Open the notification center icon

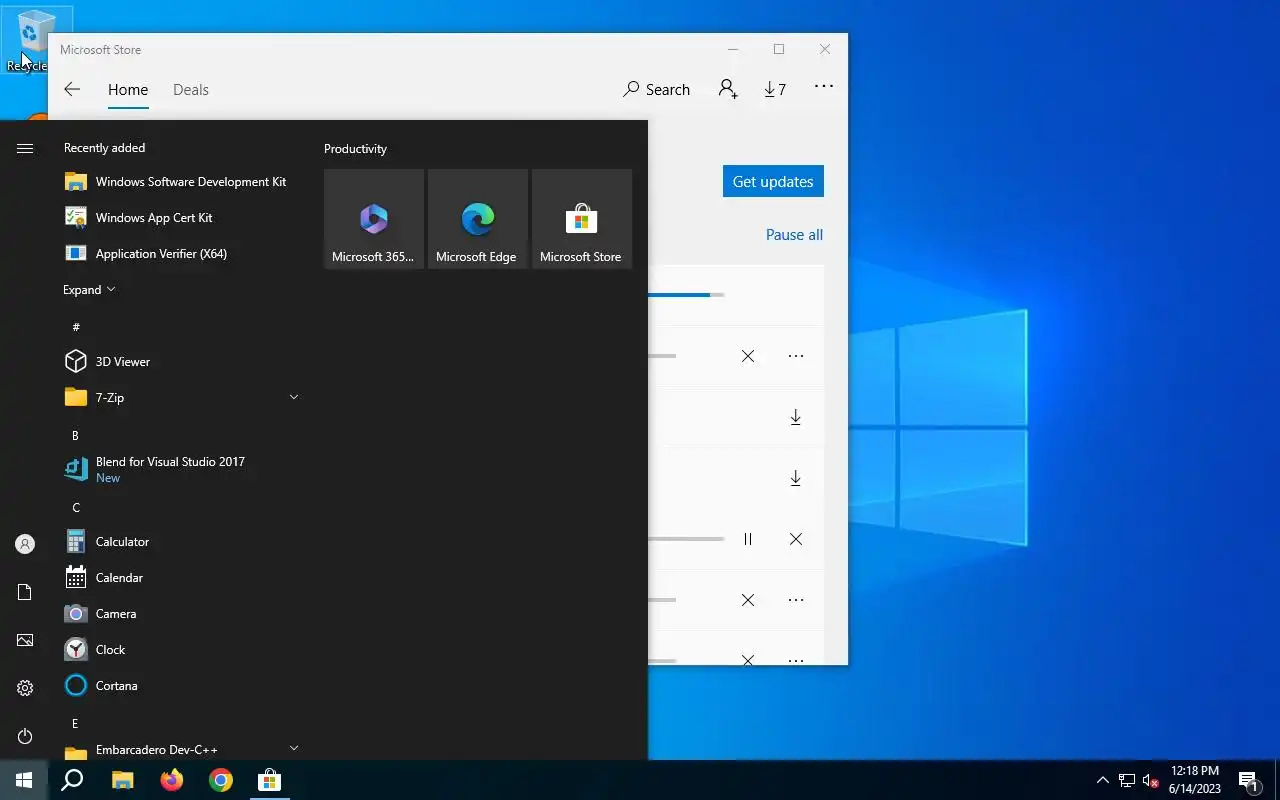point(1248,780)
